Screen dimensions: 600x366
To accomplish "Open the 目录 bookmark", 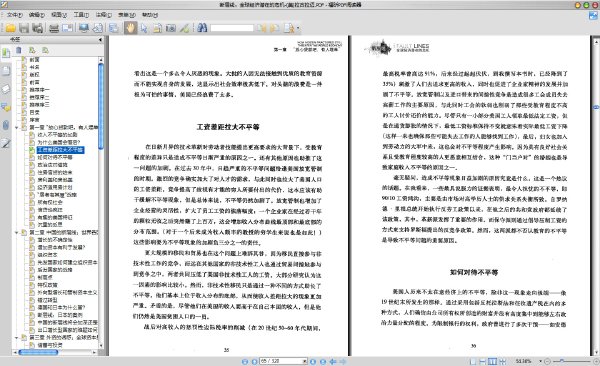I will coord(34,112).
